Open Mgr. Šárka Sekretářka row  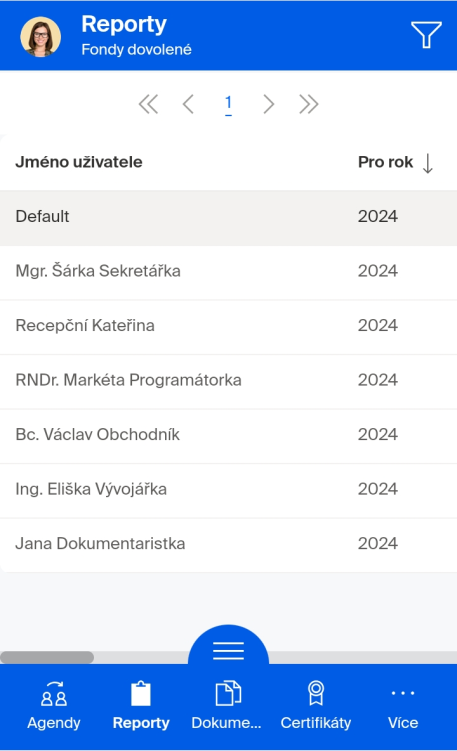[x=228, y=273]
